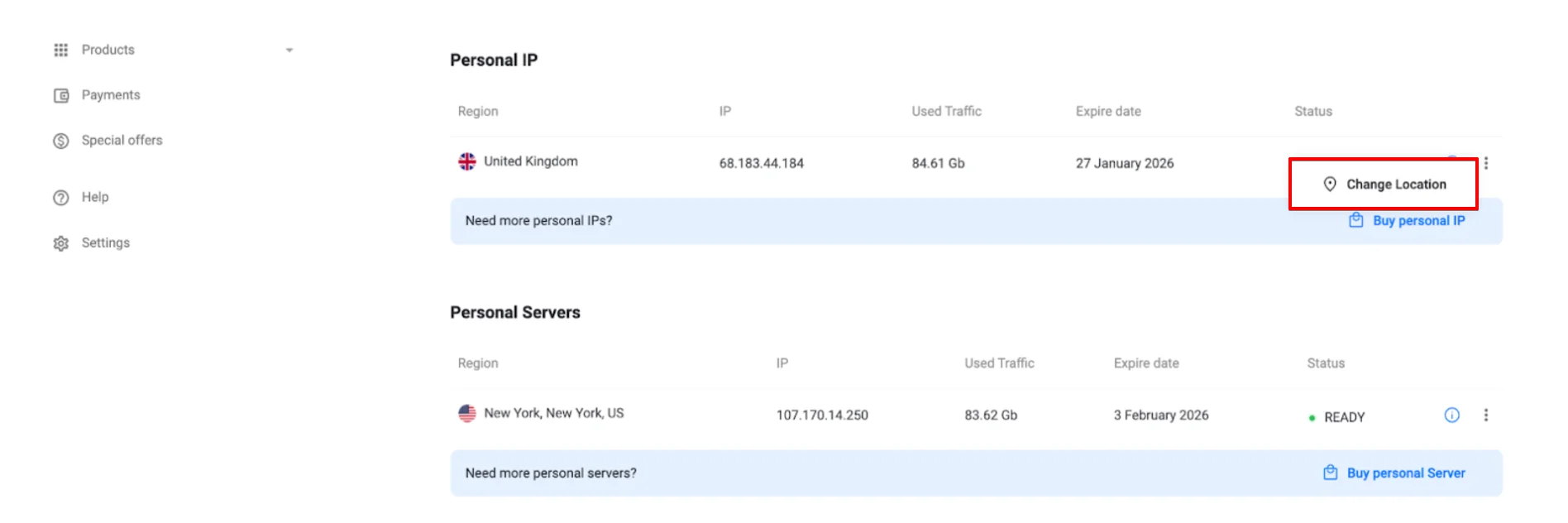Click the server IP 107.170.14.250
This screenshot has height=523, width=1568.
[821, 415]
